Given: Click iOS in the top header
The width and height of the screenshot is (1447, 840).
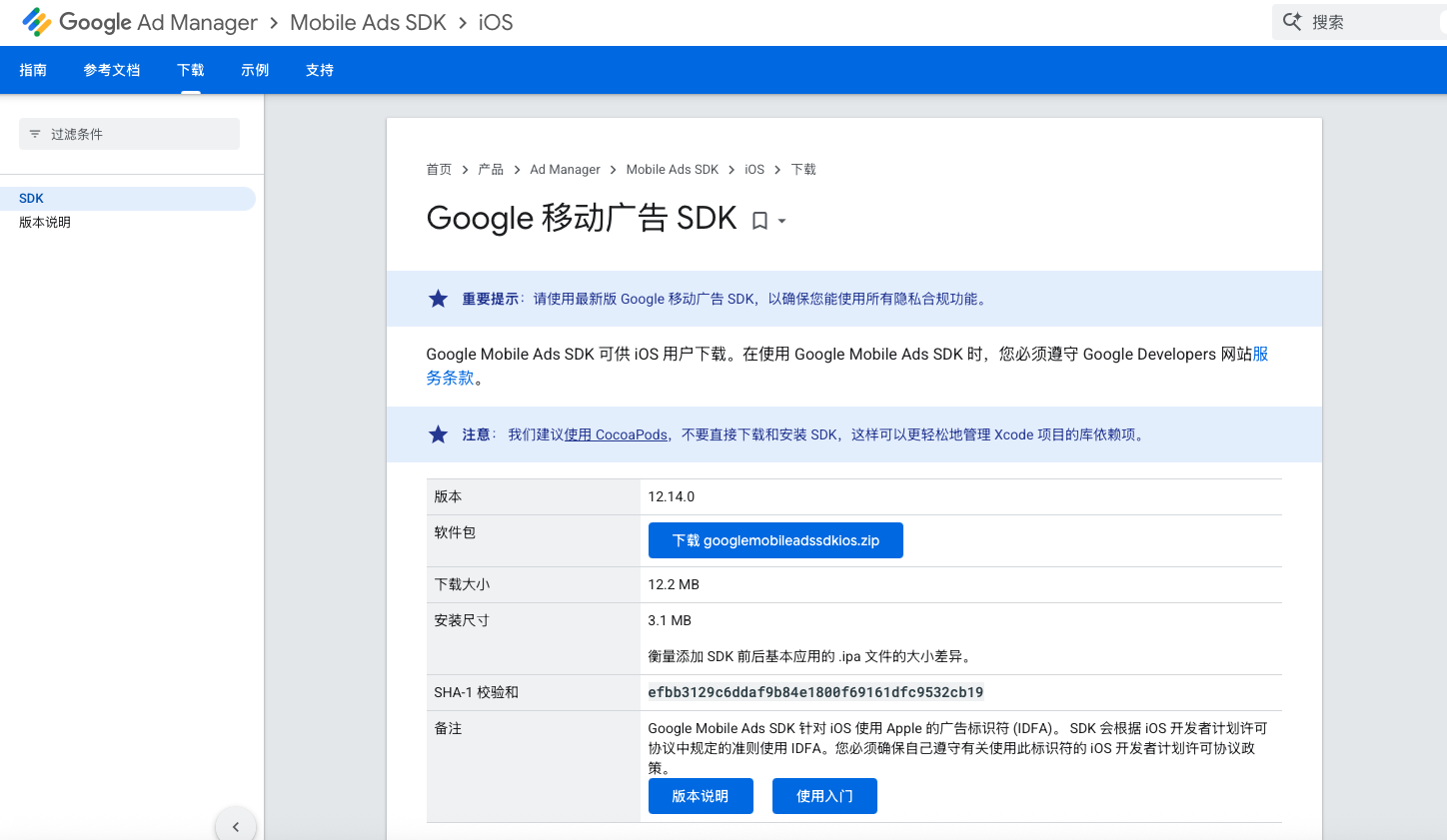Looking at the screenshot, I should [x=496, y=22].
